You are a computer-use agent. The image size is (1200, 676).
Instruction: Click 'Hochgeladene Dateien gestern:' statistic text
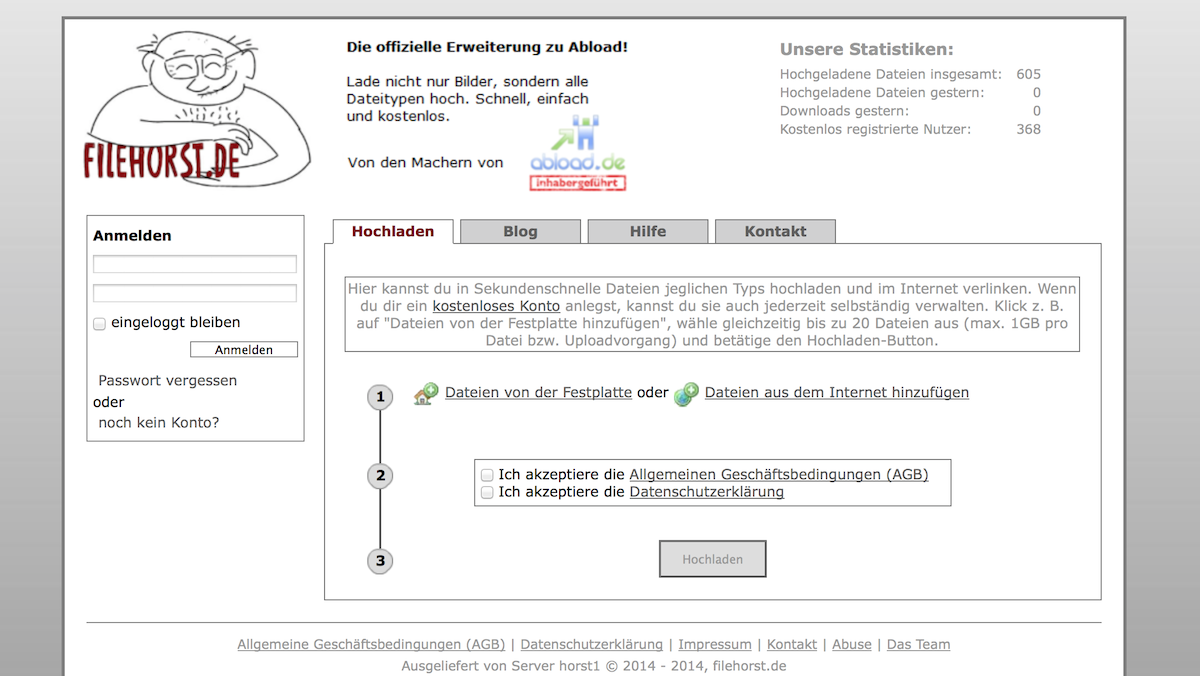coord(882,93)
